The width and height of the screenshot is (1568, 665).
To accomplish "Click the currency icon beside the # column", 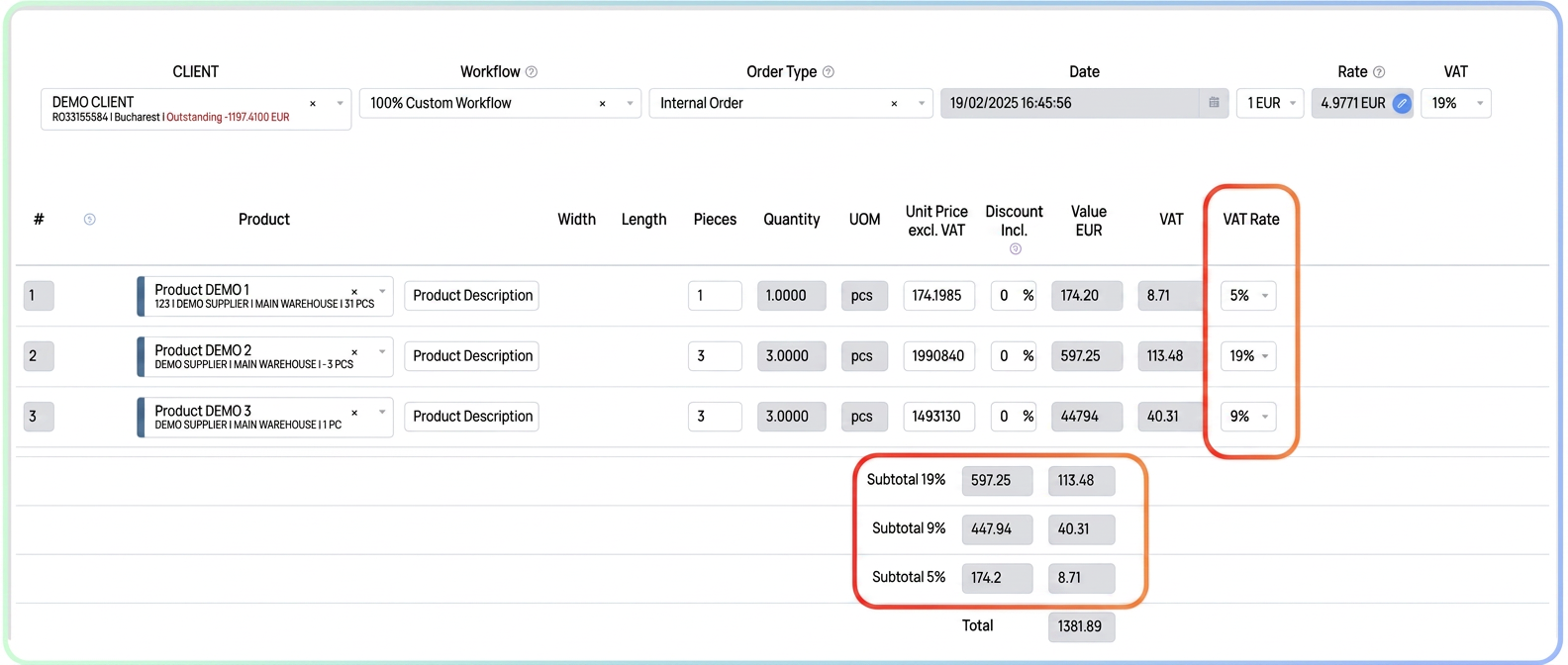I will [x=89, y=220].
